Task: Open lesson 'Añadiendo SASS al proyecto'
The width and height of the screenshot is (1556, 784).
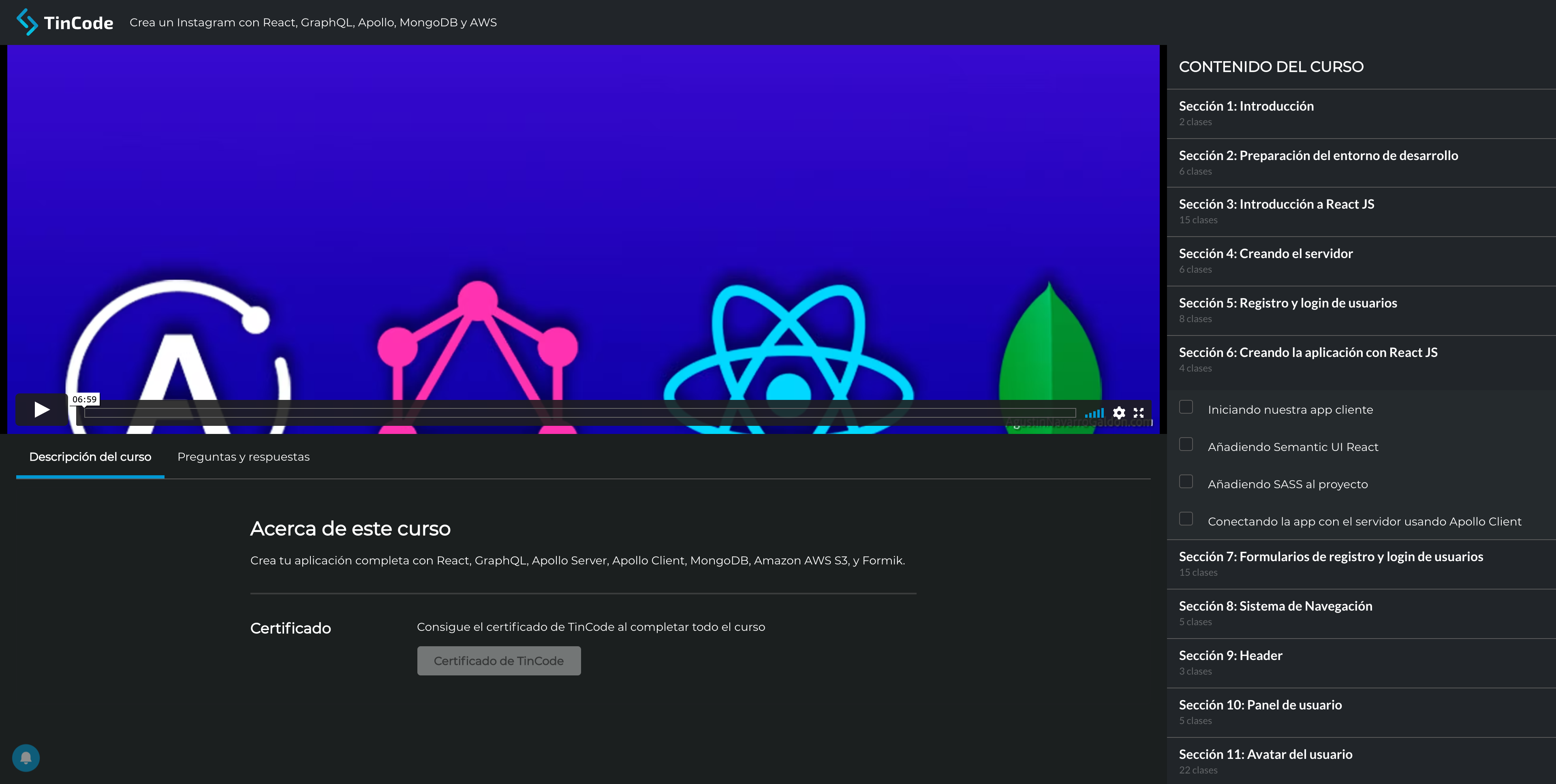Action: [1287, 485]
